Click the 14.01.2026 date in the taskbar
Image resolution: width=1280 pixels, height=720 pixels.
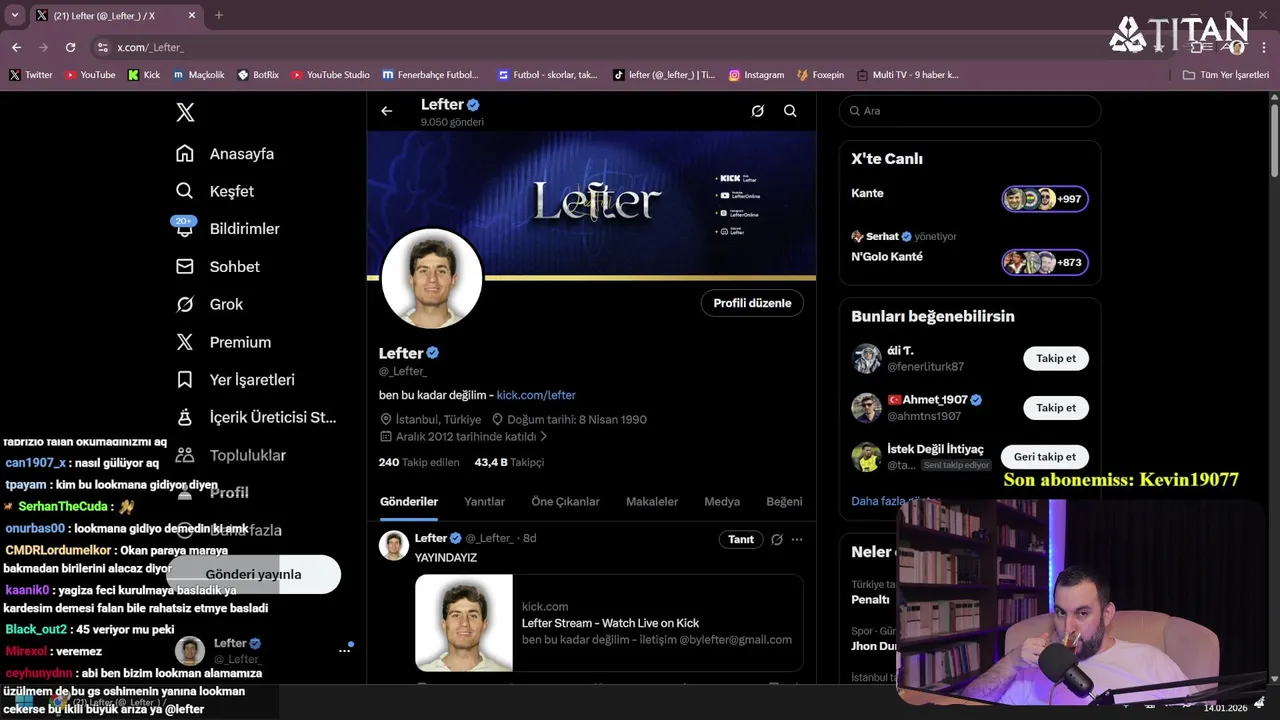[x=1225, y=708]
